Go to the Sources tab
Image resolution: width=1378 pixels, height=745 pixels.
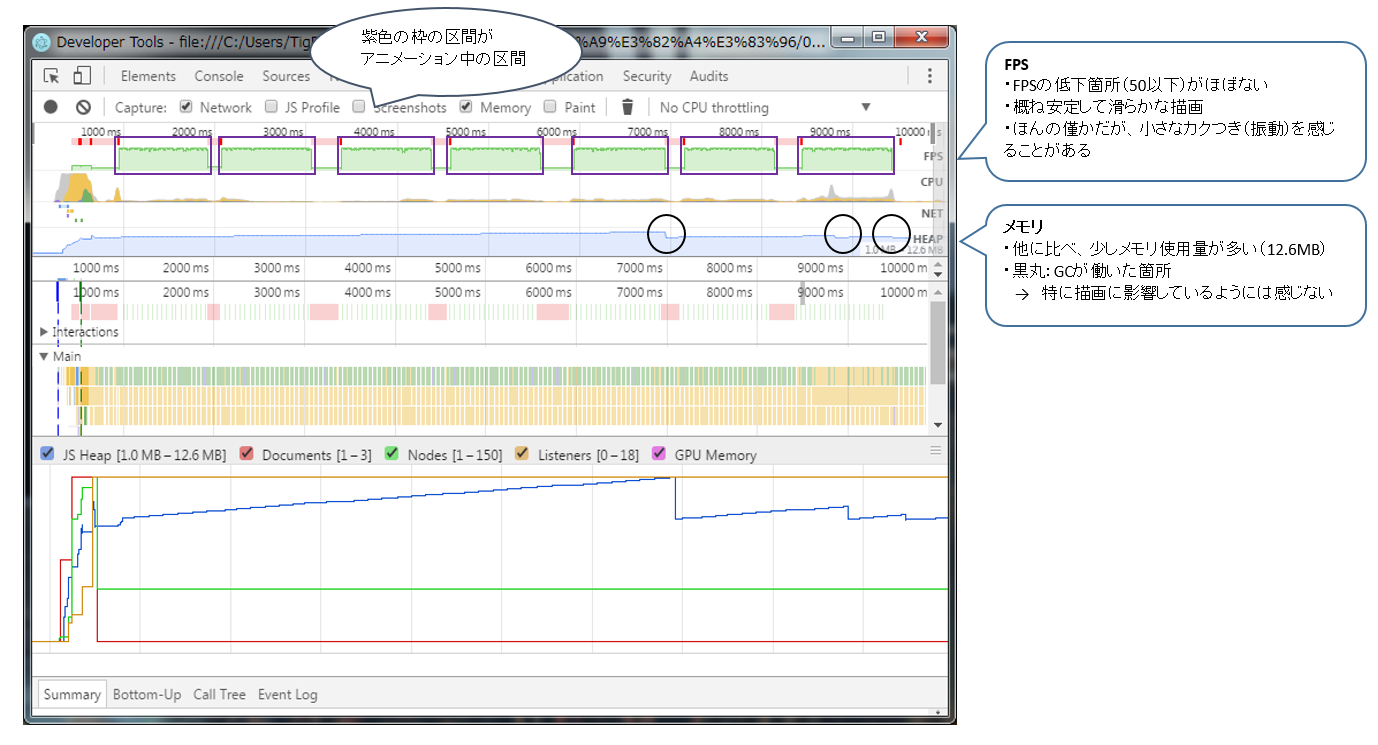(x=286, y=76)
